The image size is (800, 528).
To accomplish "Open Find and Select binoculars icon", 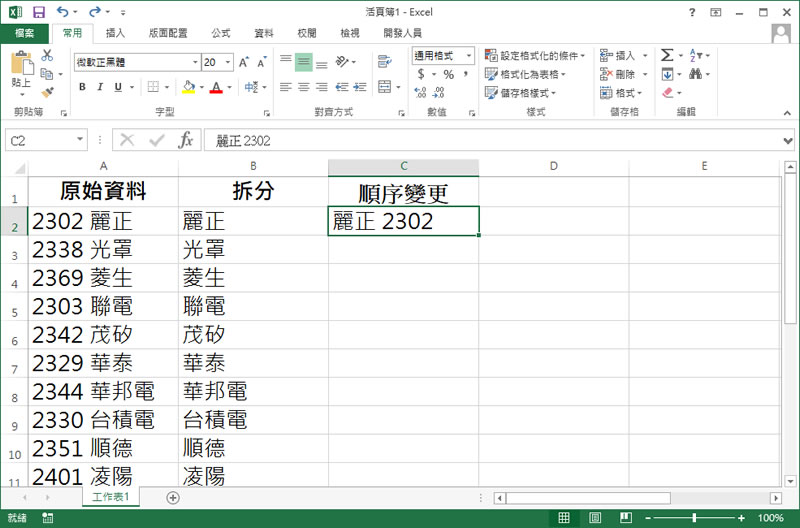I will point(695,74).
